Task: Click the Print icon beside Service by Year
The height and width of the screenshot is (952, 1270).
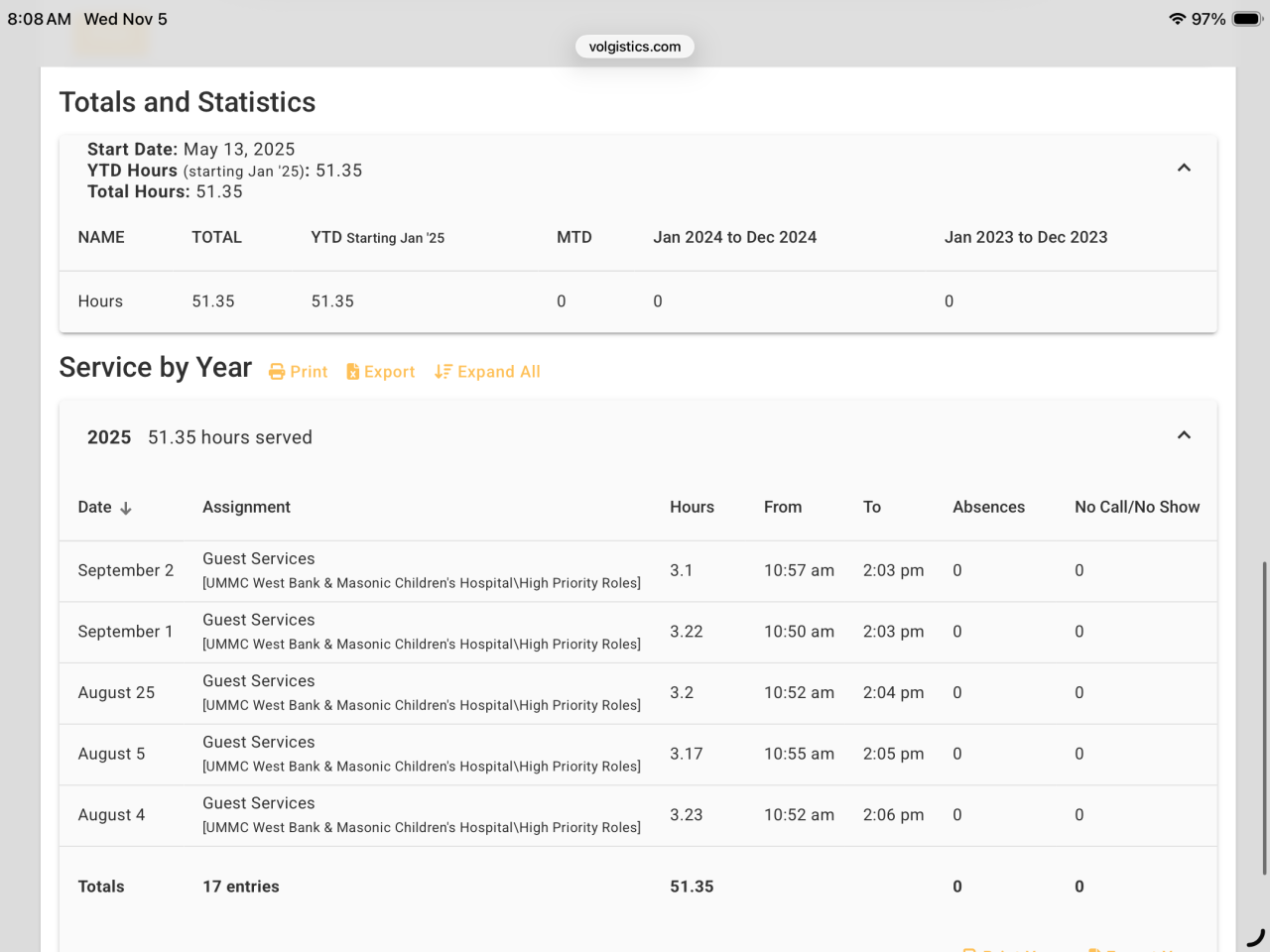Action: (277, 372)
